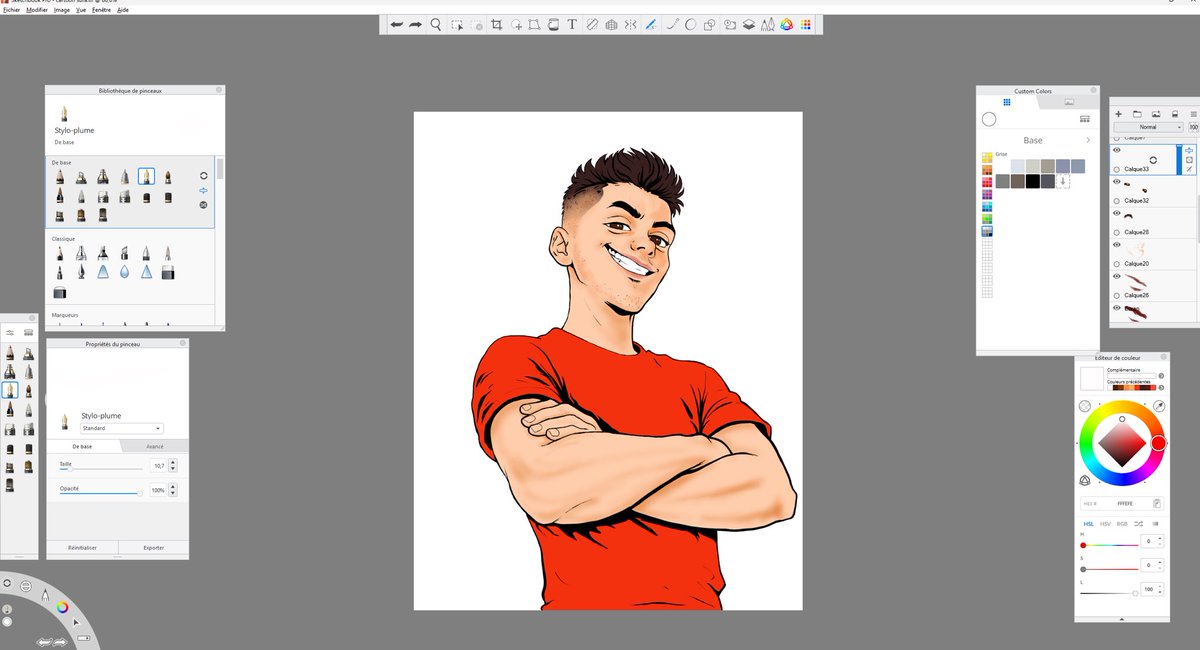Hide the Calque32 layer

[x=1116, y=182]
